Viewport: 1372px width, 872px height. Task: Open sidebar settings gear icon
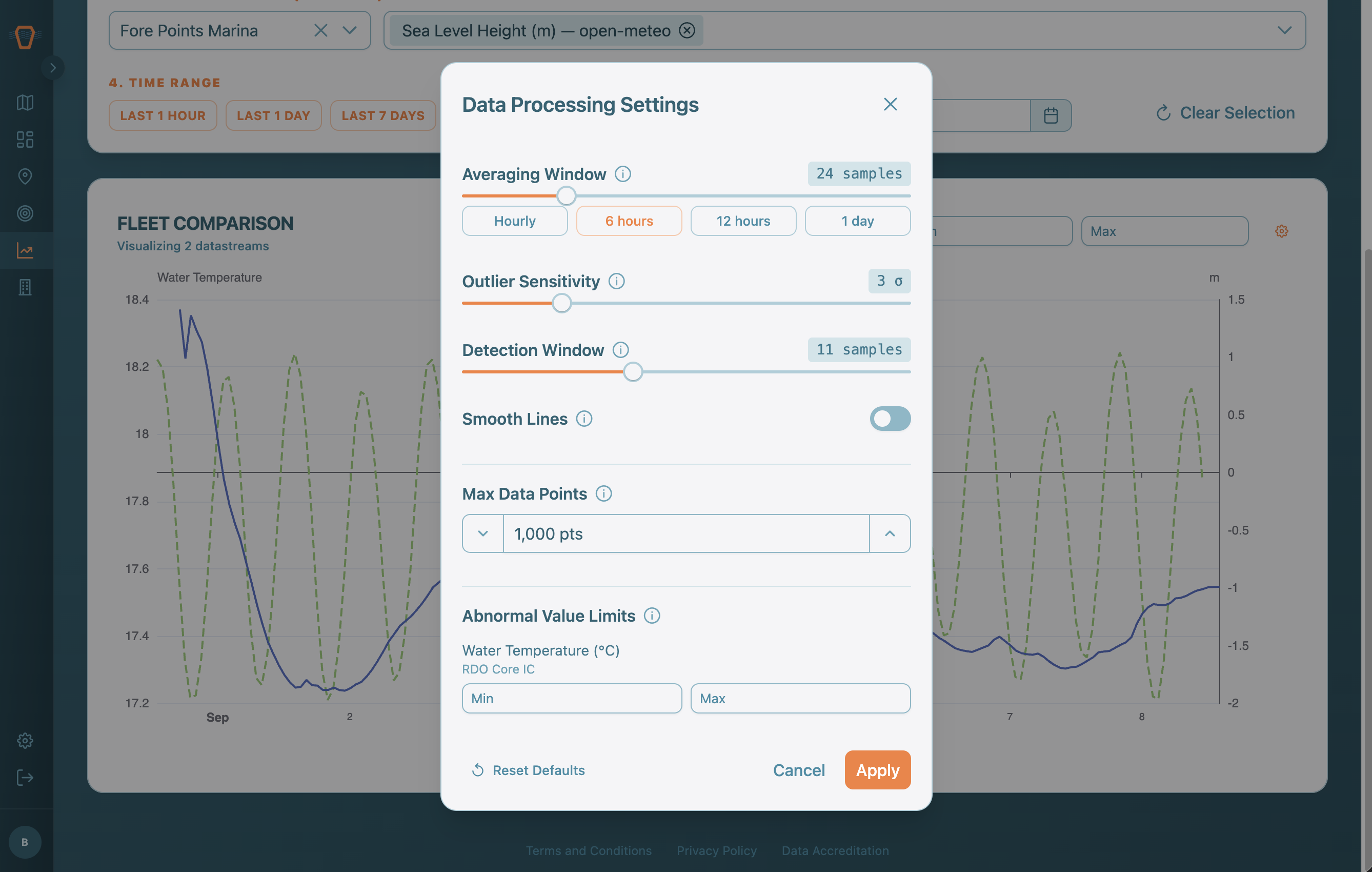(x=25, y=740)
